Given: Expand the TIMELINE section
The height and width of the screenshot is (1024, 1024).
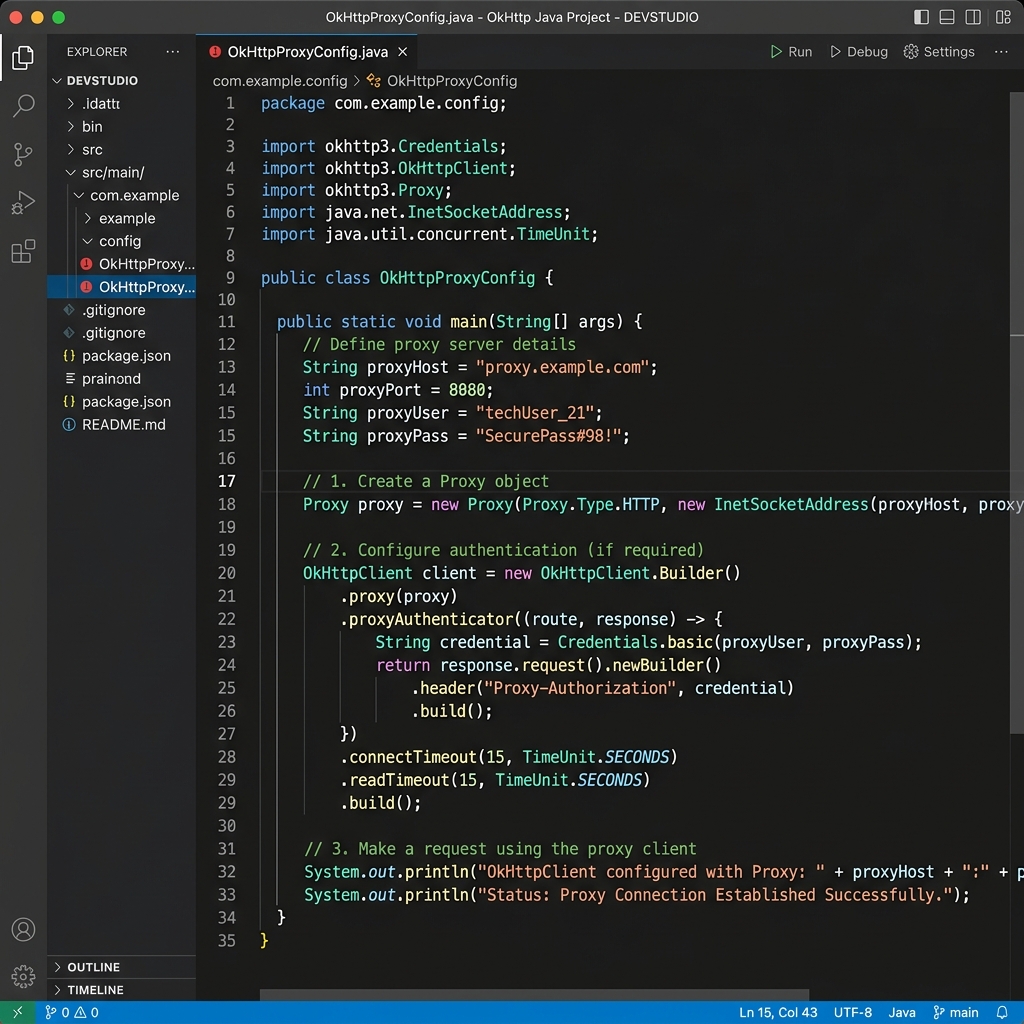Looking at the screenshot, I should tap(121, 989).
